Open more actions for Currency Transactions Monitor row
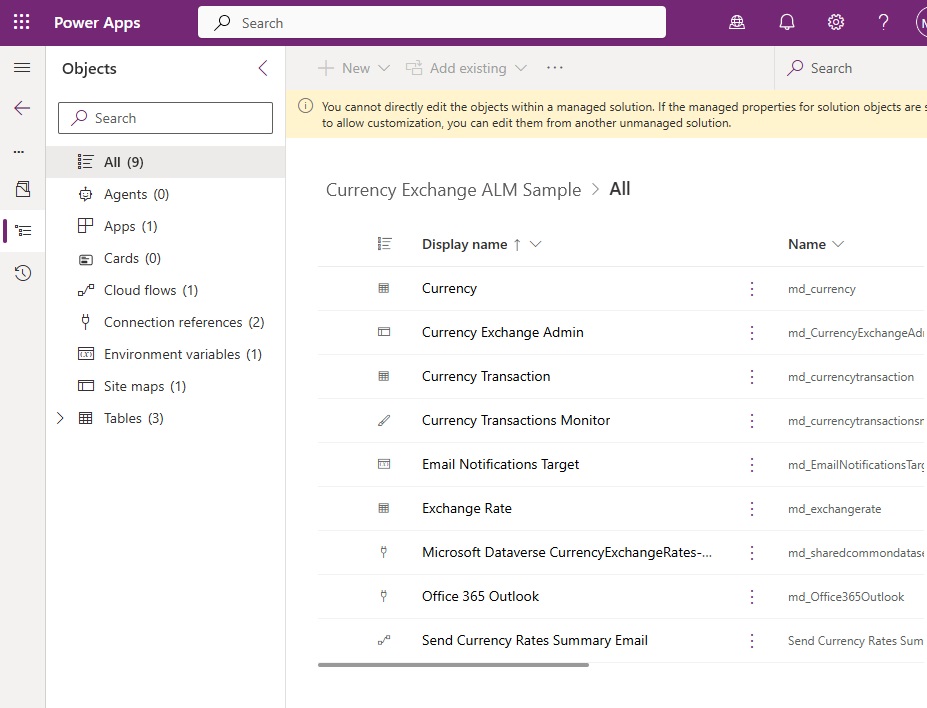927x708 pixels. click(x=751, y=421)
